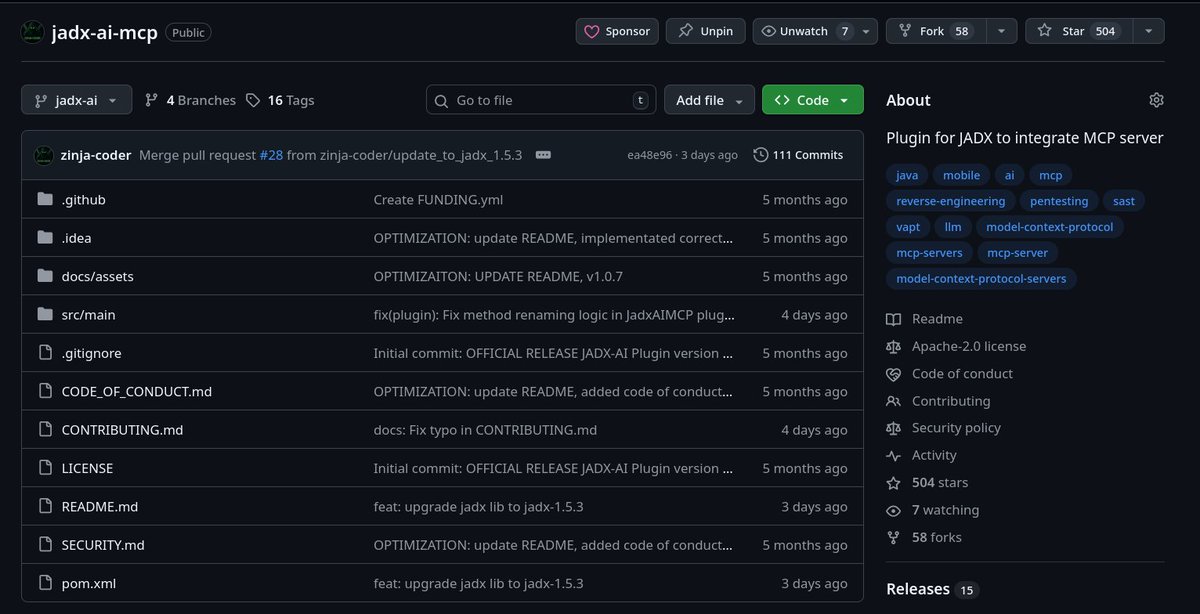Open the Activity sidebar link

pyautogui.click(x=922, y=455)
